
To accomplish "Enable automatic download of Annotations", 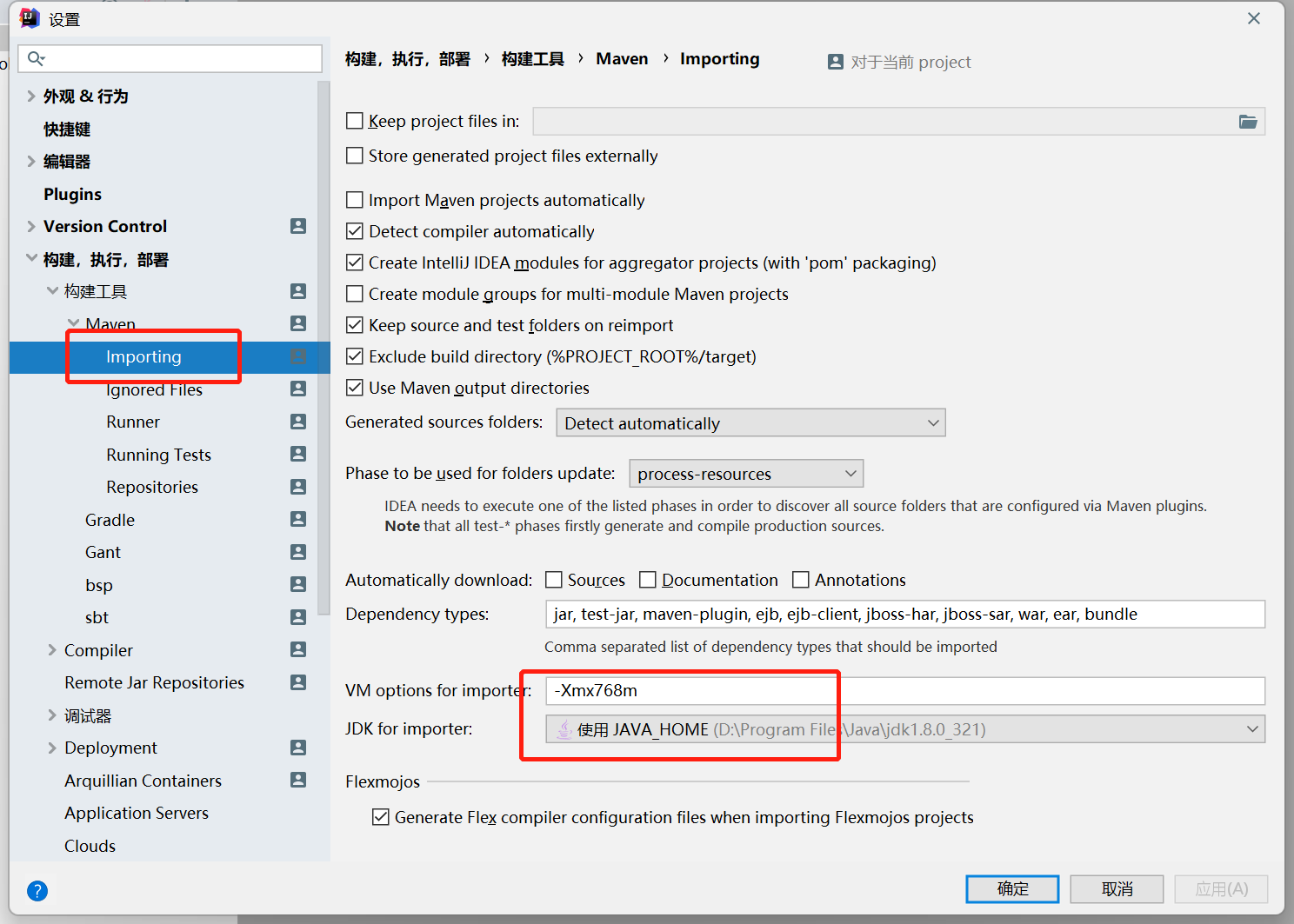I will 801,580.
